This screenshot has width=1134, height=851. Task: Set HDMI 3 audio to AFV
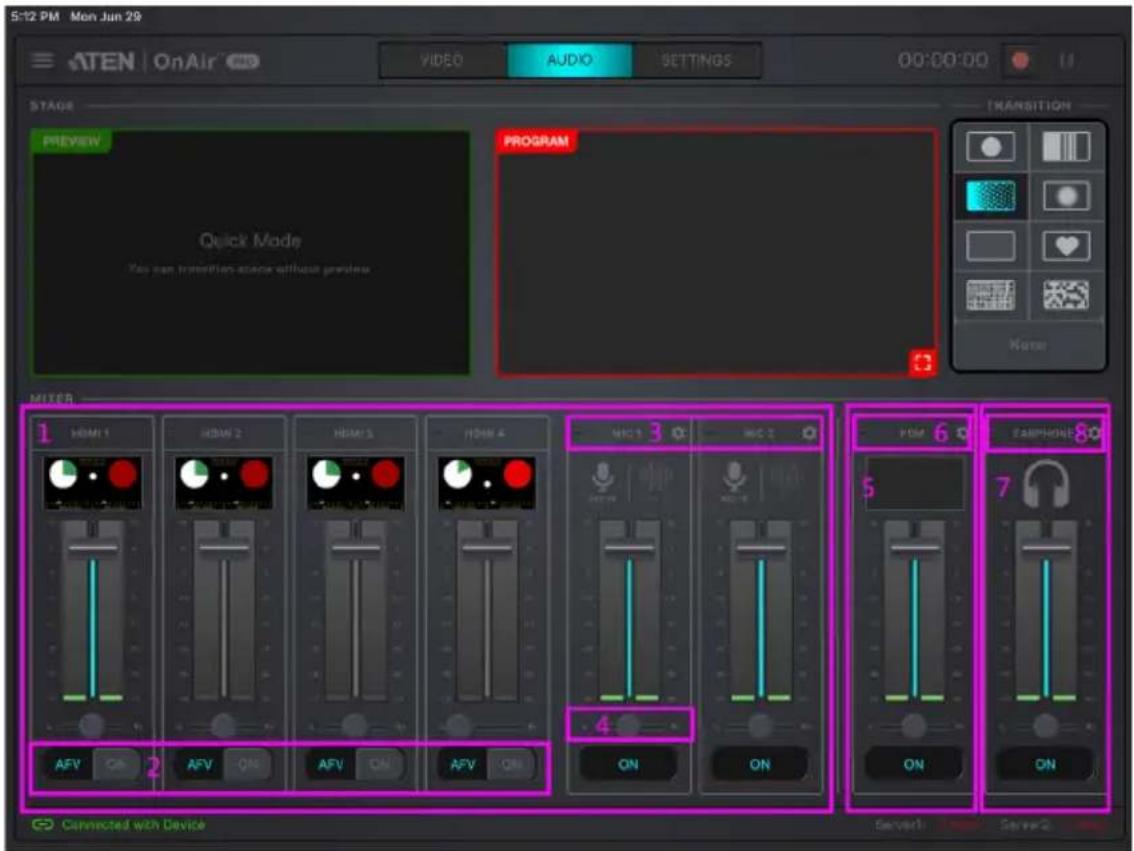tap(331, 764)
